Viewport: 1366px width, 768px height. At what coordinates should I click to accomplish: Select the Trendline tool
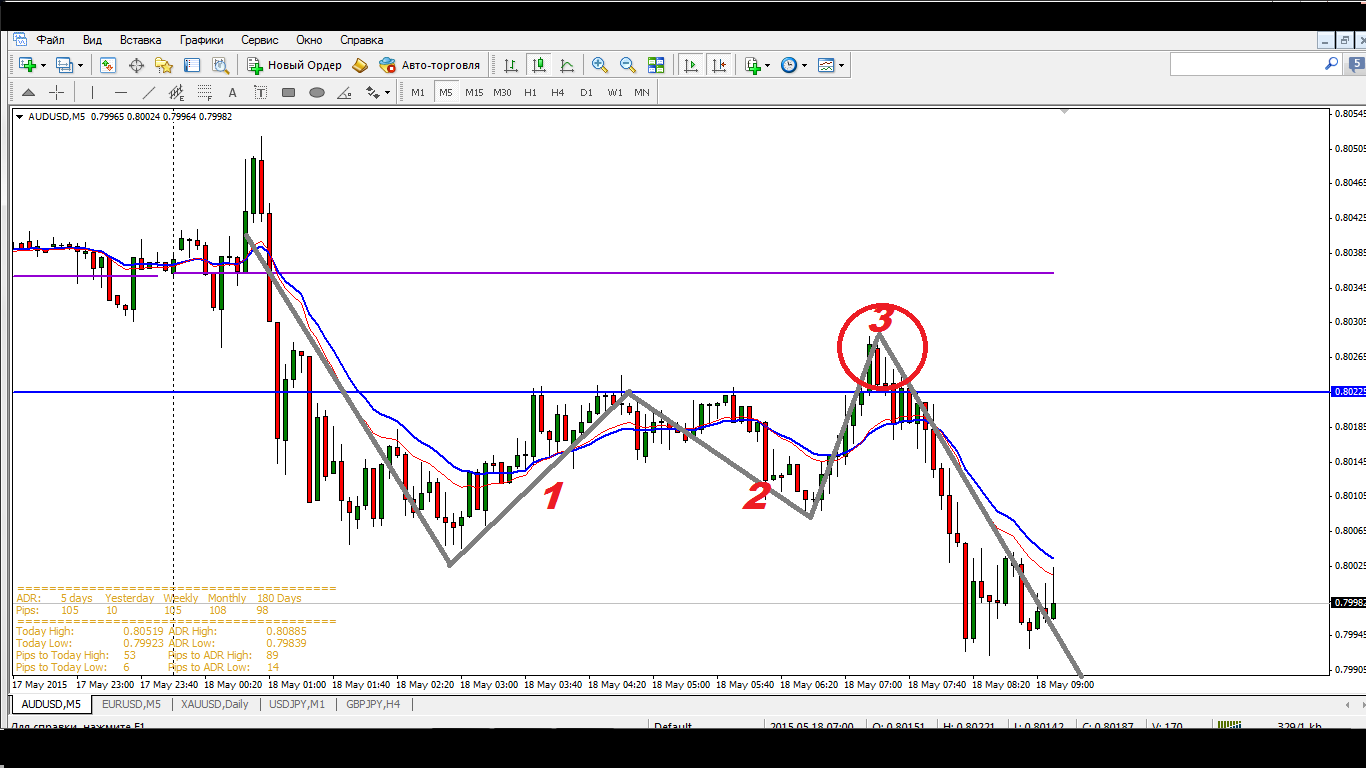pos(149,93)
